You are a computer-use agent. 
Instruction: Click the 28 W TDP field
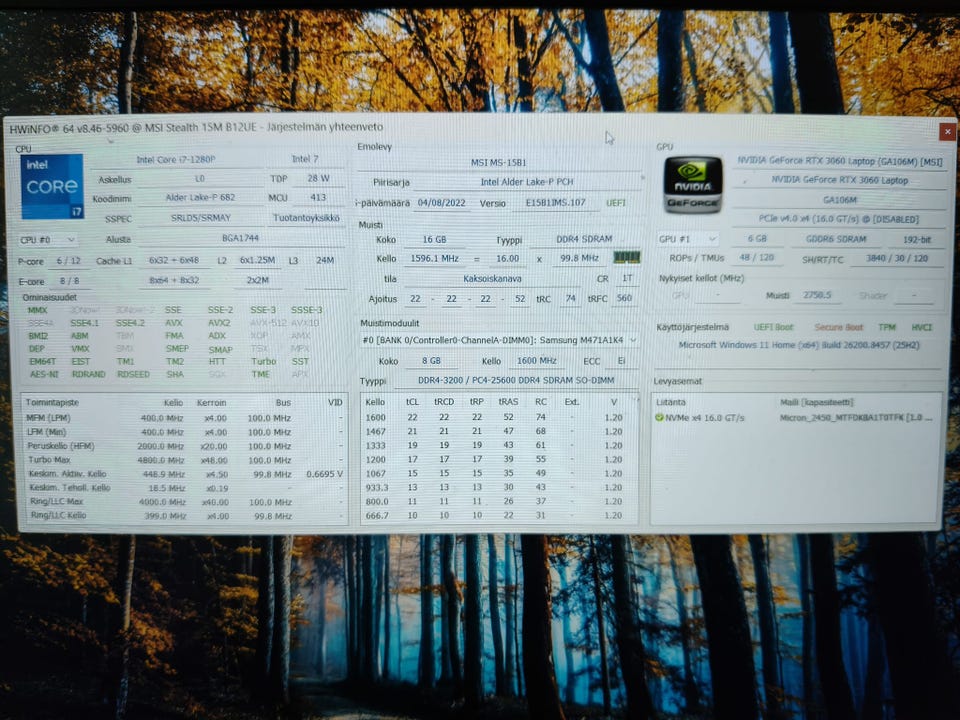point(318,178)
